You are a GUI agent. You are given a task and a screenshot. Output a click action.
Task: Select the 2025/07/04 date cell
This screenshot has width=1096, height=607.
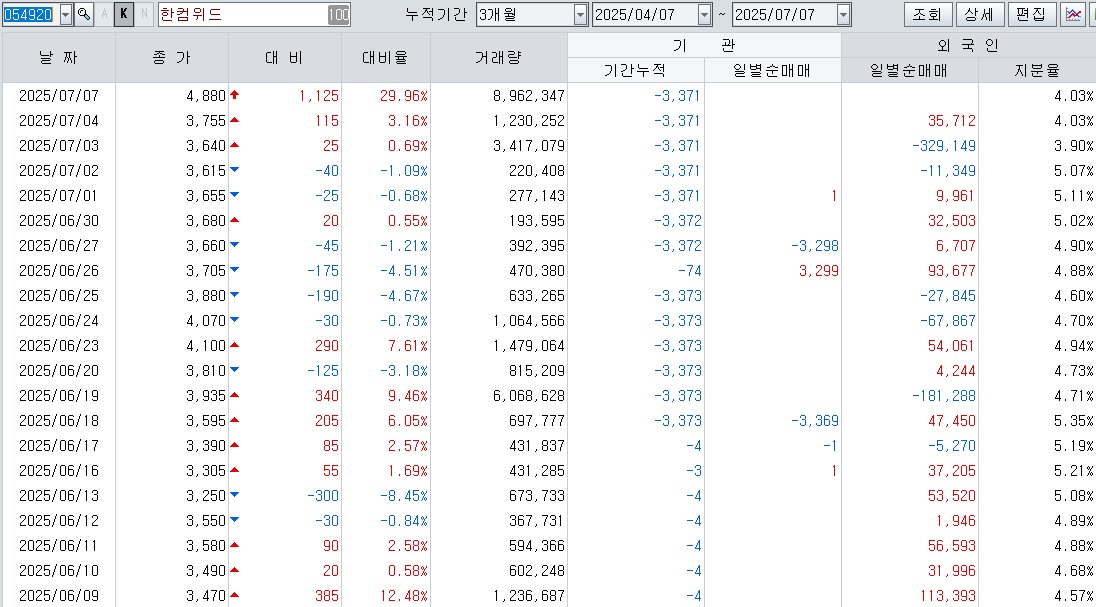59,121
